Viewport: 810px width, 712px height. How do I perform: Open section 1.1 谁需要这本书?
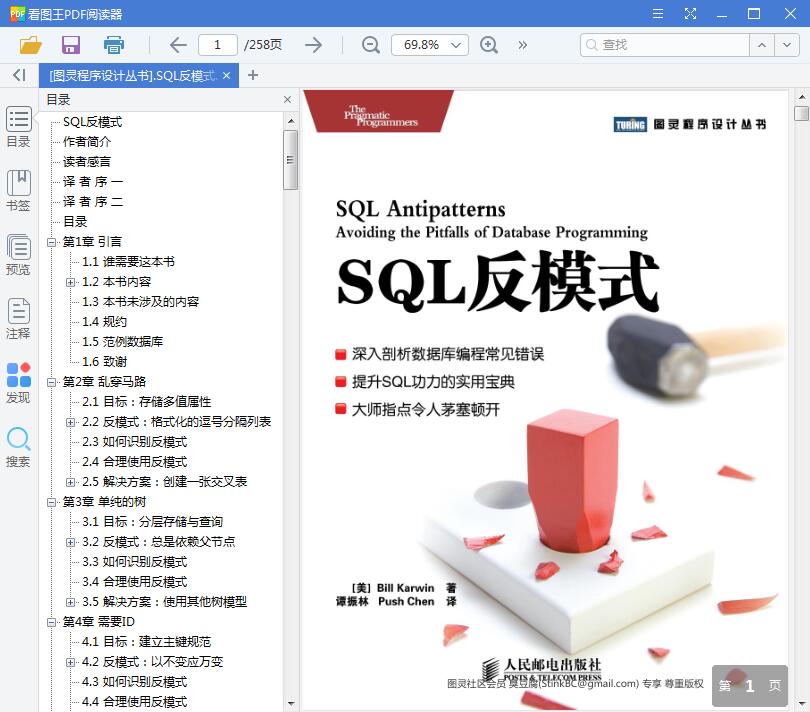tap(128, 262)
